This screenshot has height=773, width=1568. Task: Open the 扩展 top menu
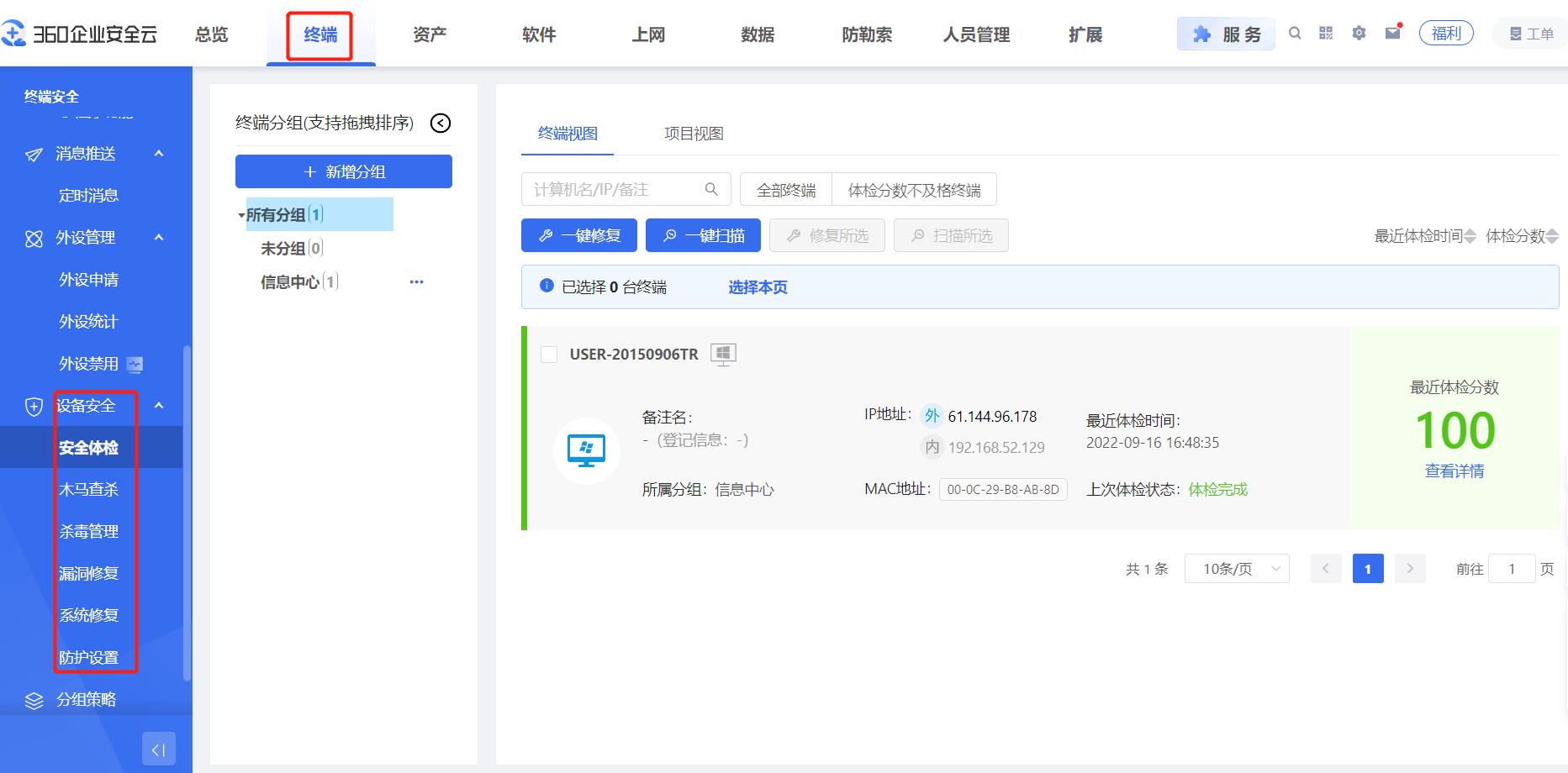(x=1085, y=34)
